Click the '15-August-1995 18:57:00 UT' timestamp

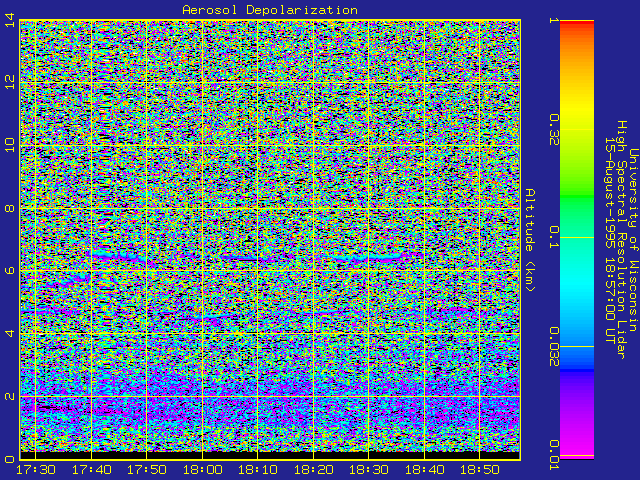(610, 240)
